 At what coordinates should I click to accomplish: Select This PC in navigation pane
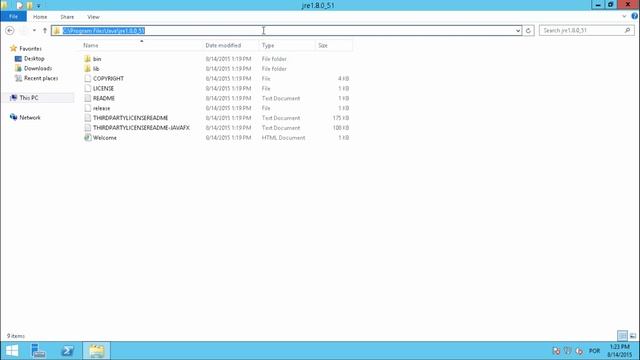pyautogui.click(x=24, y=98)
